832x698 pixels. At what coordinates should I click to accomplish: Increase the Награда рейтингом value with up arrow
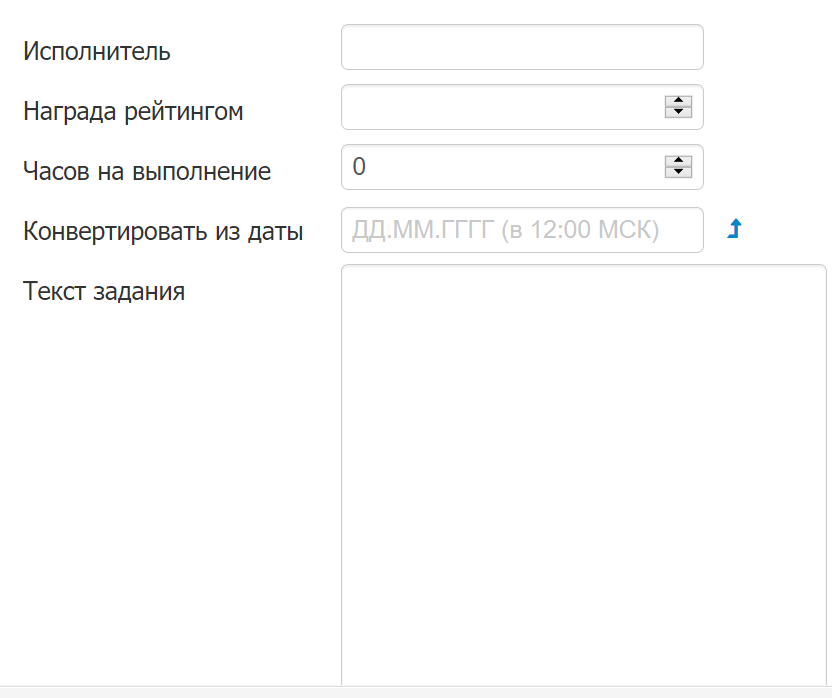[678, 101]
